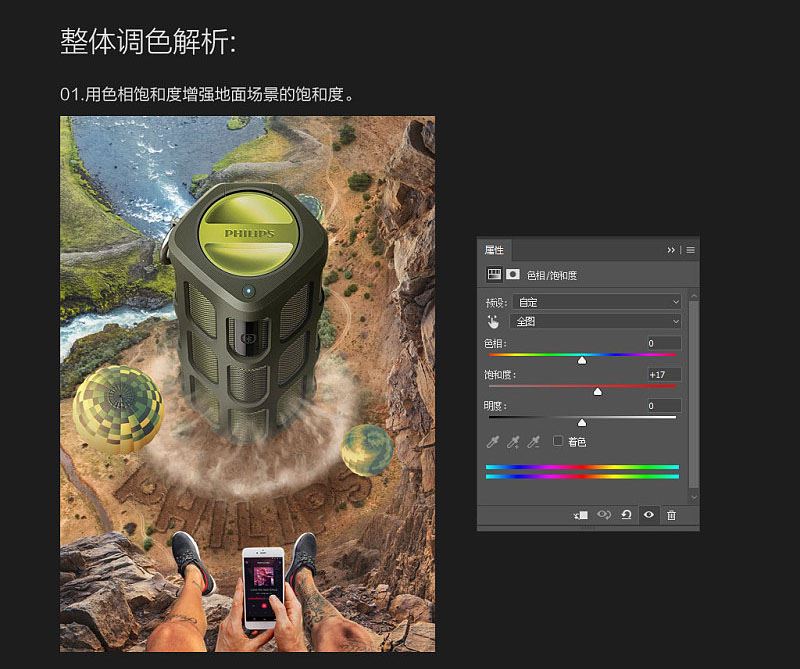Select the subtract-from-sample eyedropper
Viewport: 800px width, 669px height.
pos(536,440)
